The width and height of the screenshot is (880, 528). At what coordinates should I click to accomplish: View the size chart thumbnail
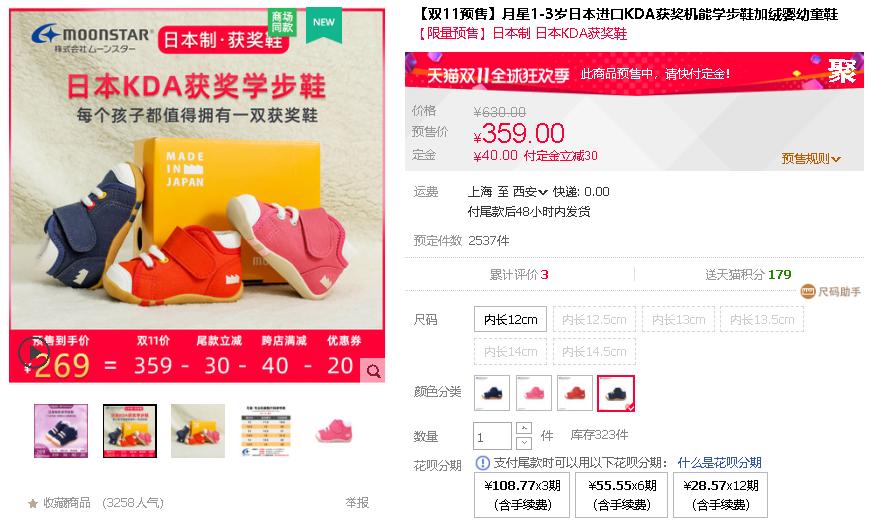266,431
